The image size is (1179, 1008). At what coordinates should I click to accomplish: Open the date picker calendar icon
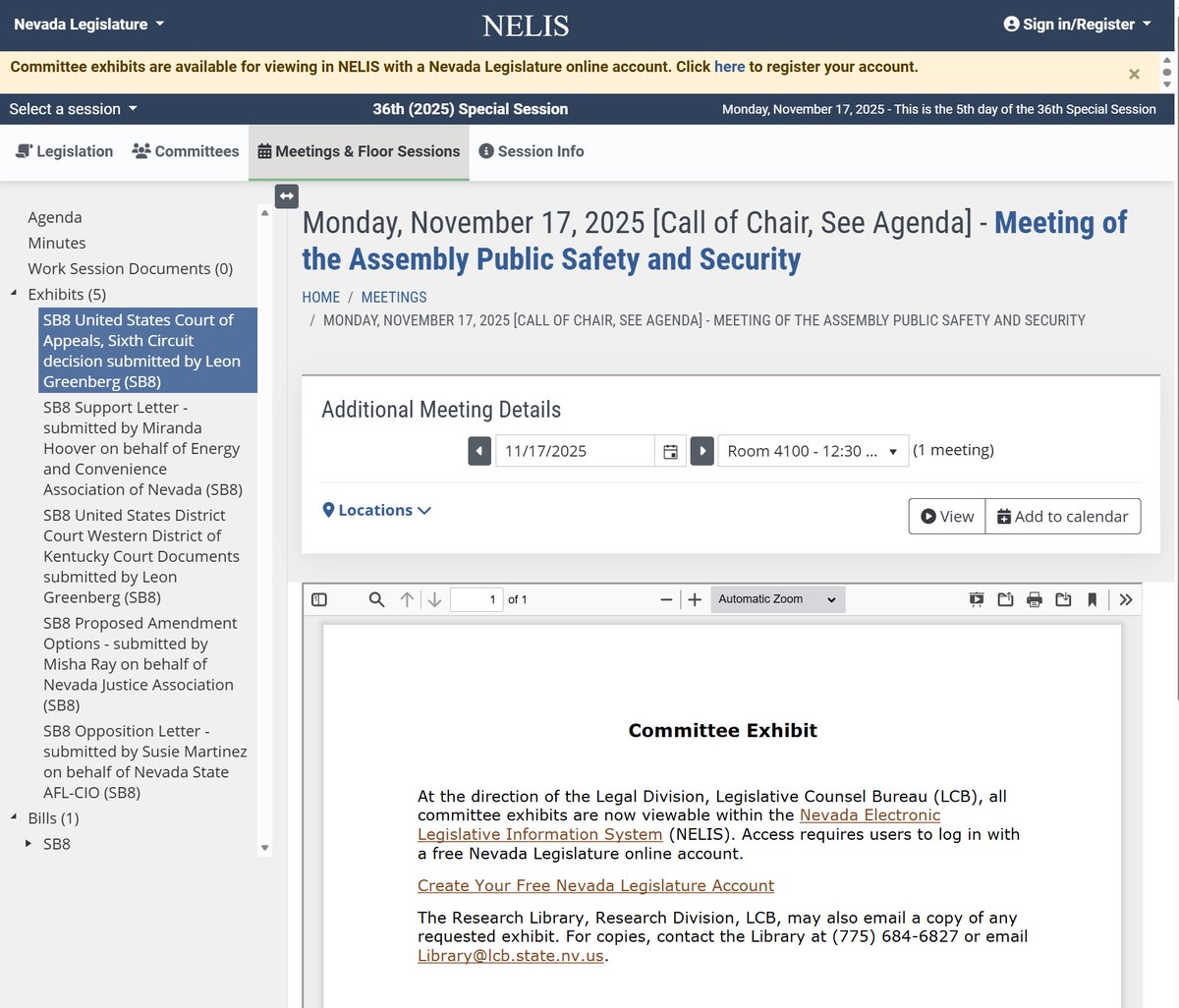pos(670,451)
